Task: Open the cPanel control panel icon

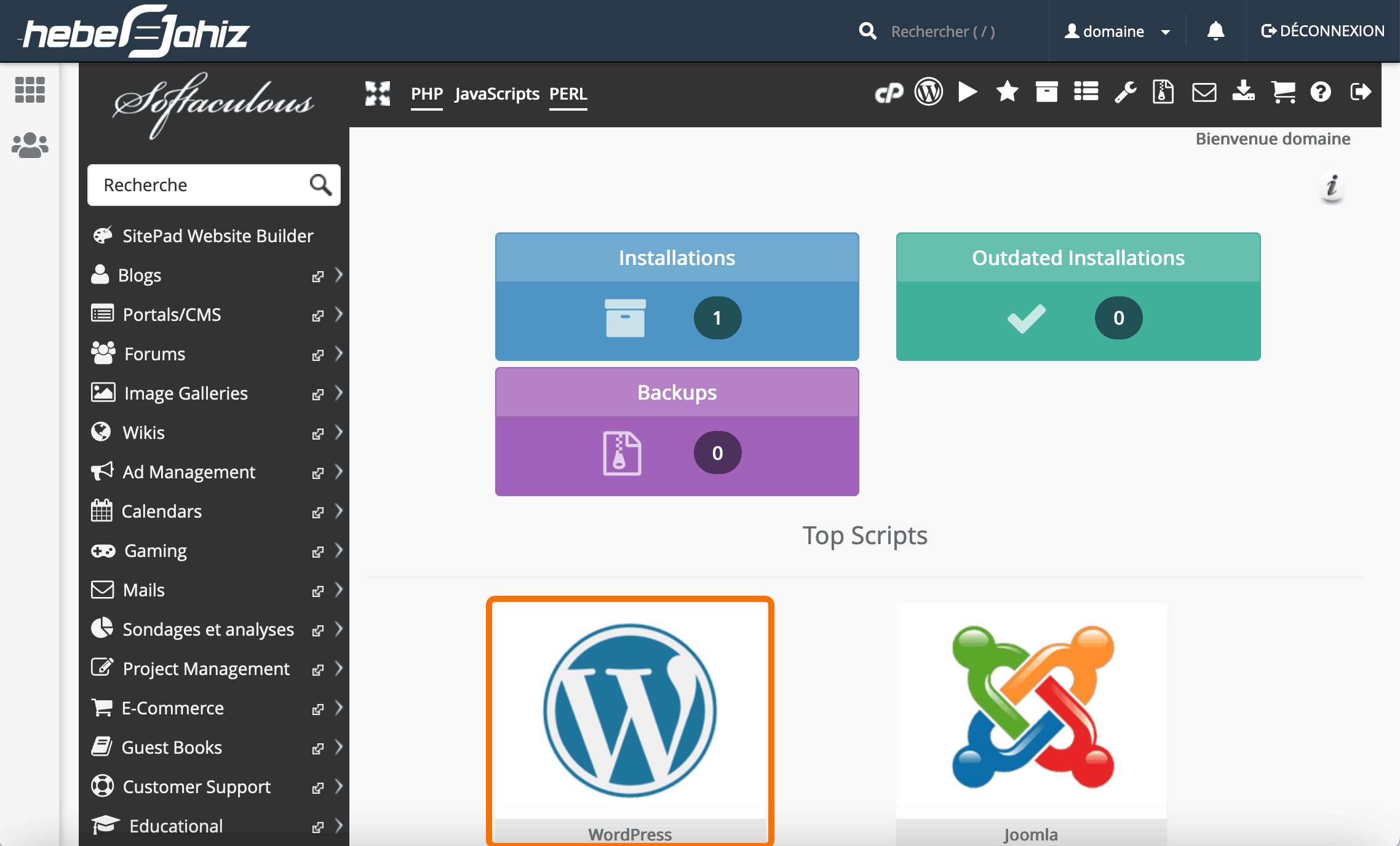Action: [888, 93]
